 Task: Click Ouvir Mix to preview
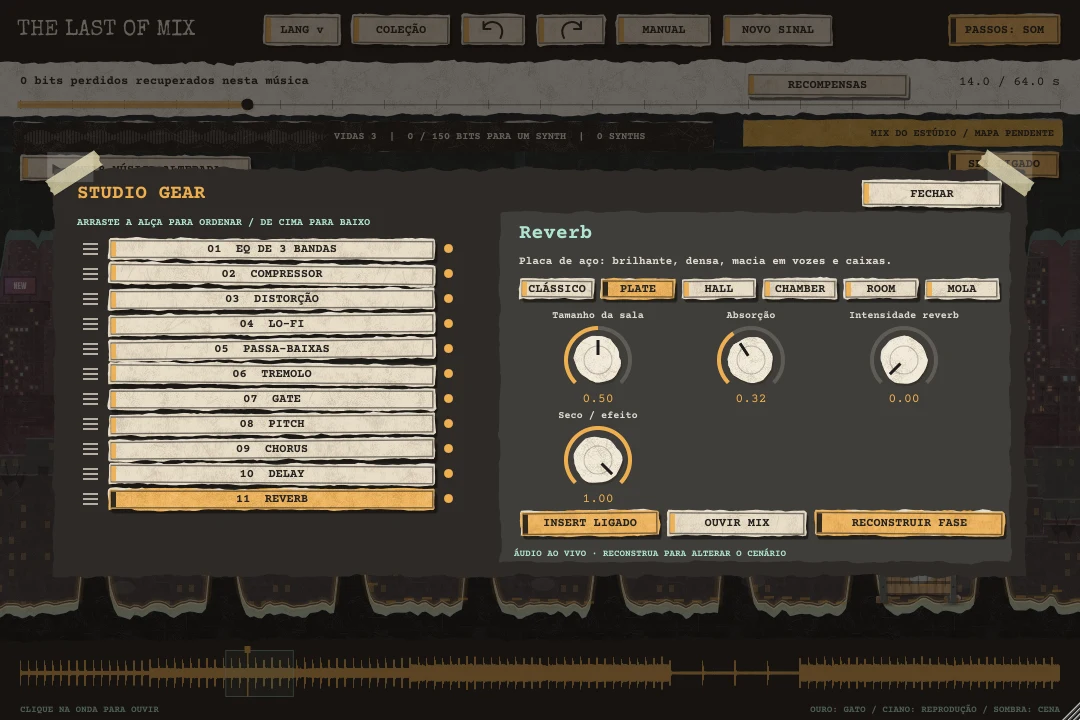coord(736,523)
